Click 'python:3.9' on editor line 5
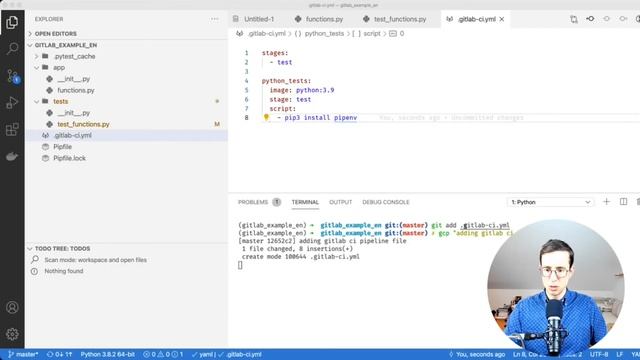The height and width of the screenshot is (360, 640). (315, 90)
